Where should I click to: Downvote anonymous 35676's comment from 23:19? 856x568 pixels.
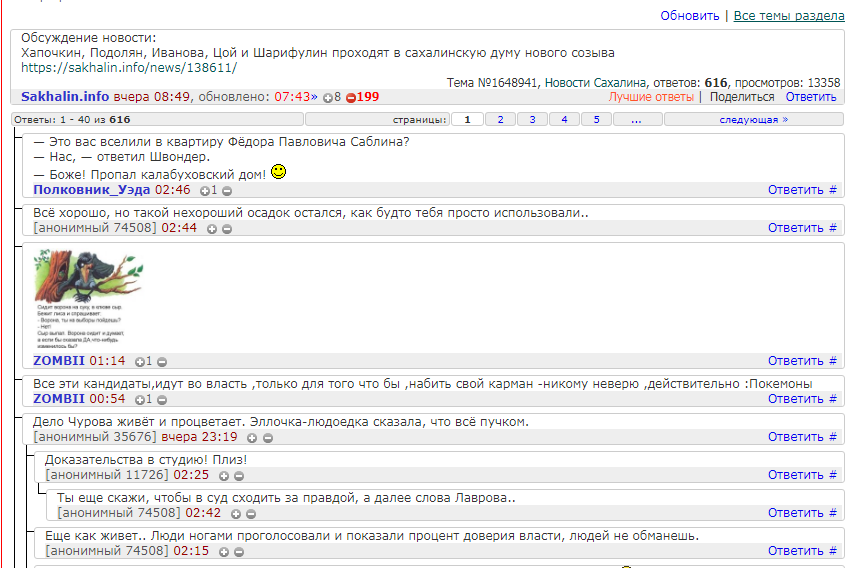[x=268, y=438]
